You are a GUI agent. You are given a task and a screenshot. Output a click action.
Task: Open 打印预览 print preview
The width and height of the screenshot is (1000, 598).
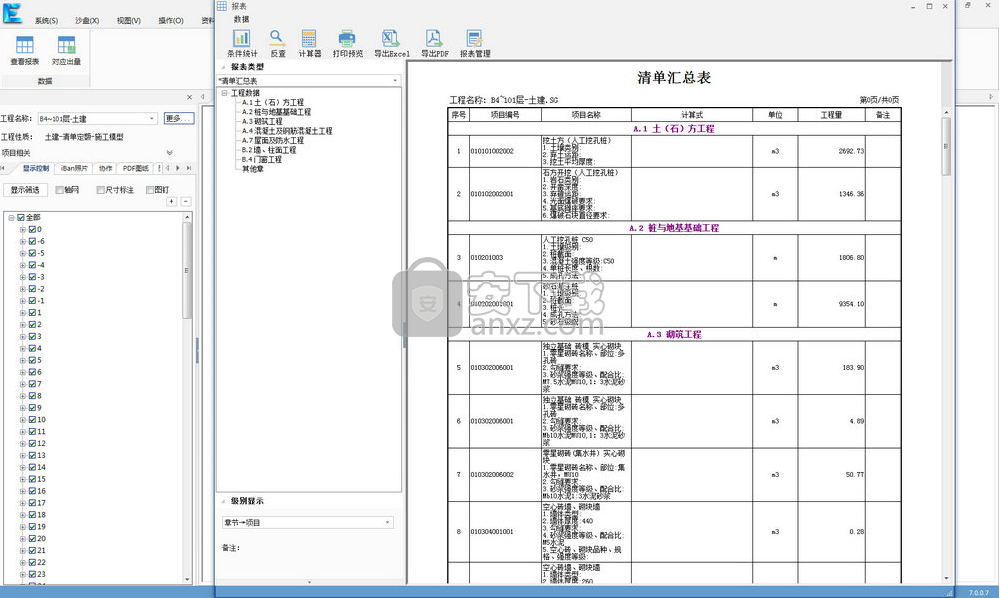pos(348,43)
